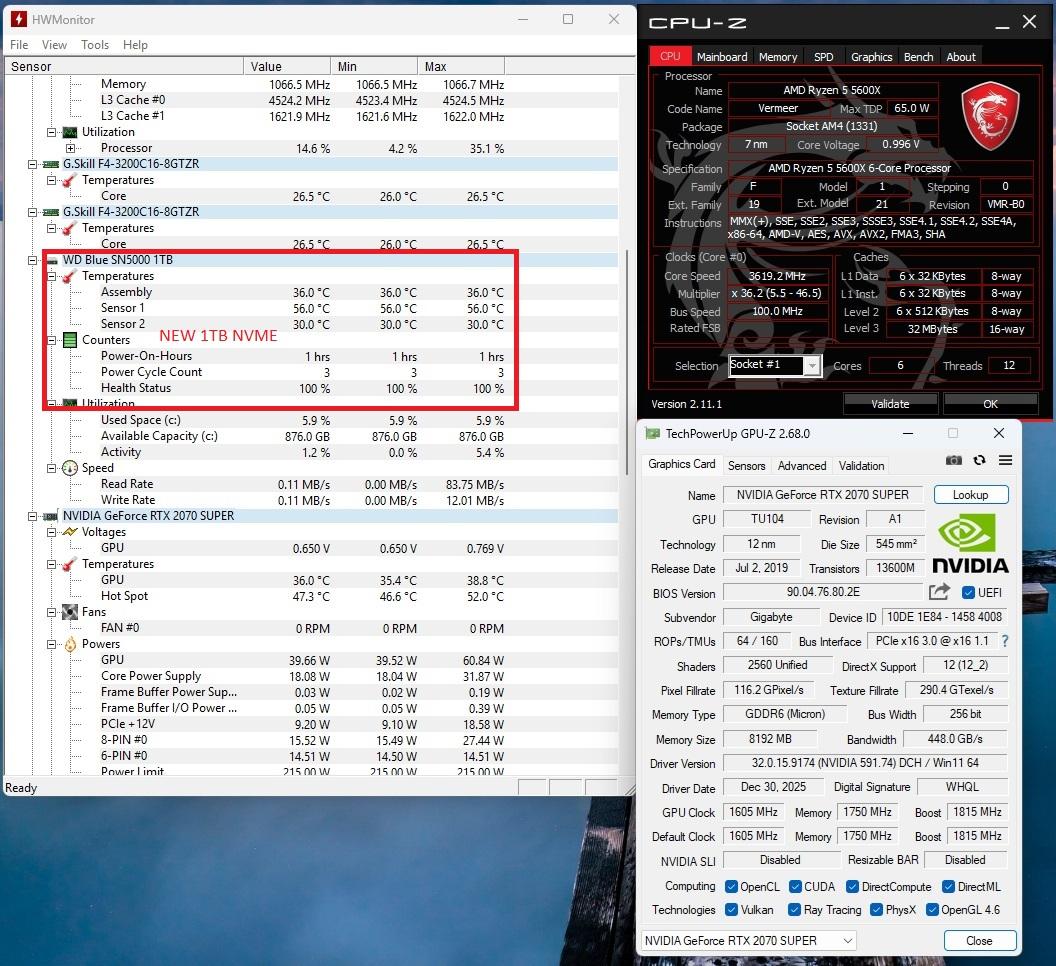The height and width of the screenshot is (966, 1056).
Task: Click the Sensor column header in HWMonitor
Action: 124,66
